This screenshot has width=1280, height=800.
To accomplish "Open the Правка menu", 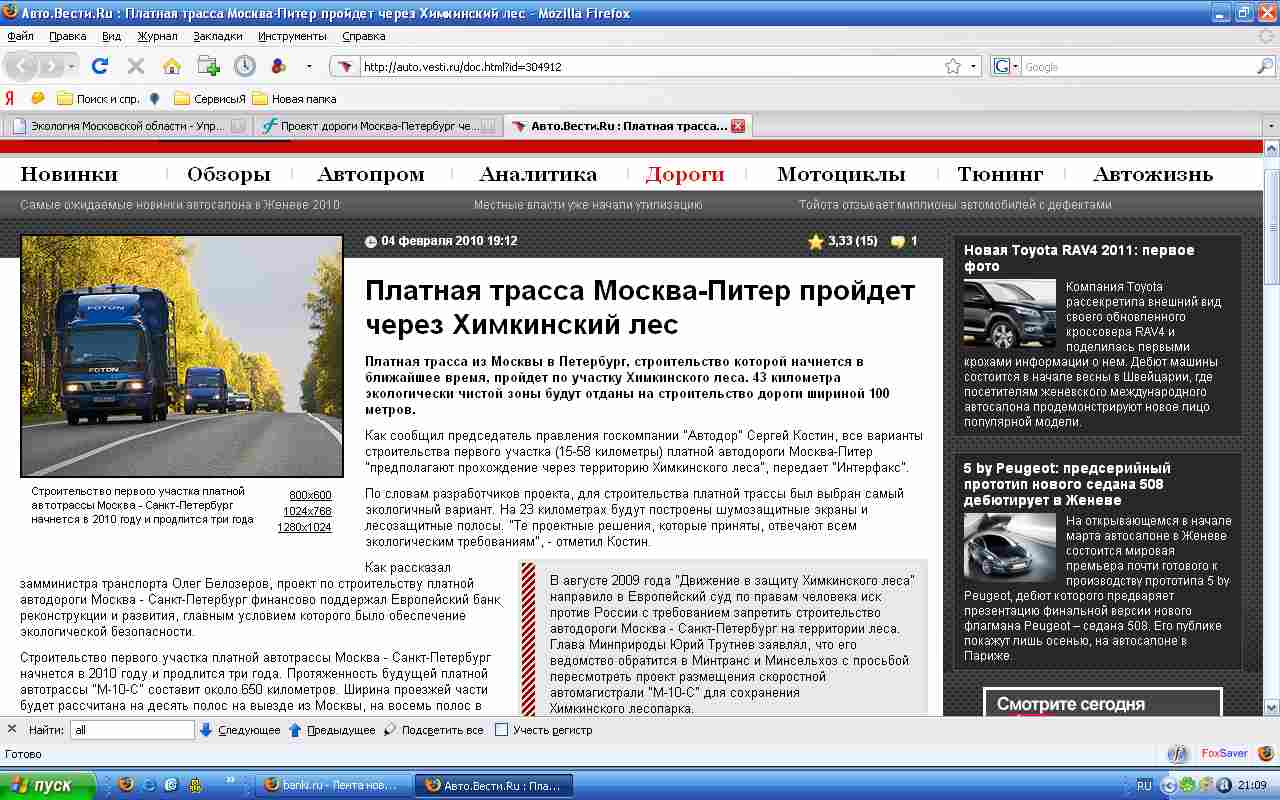I will (67, 36).
